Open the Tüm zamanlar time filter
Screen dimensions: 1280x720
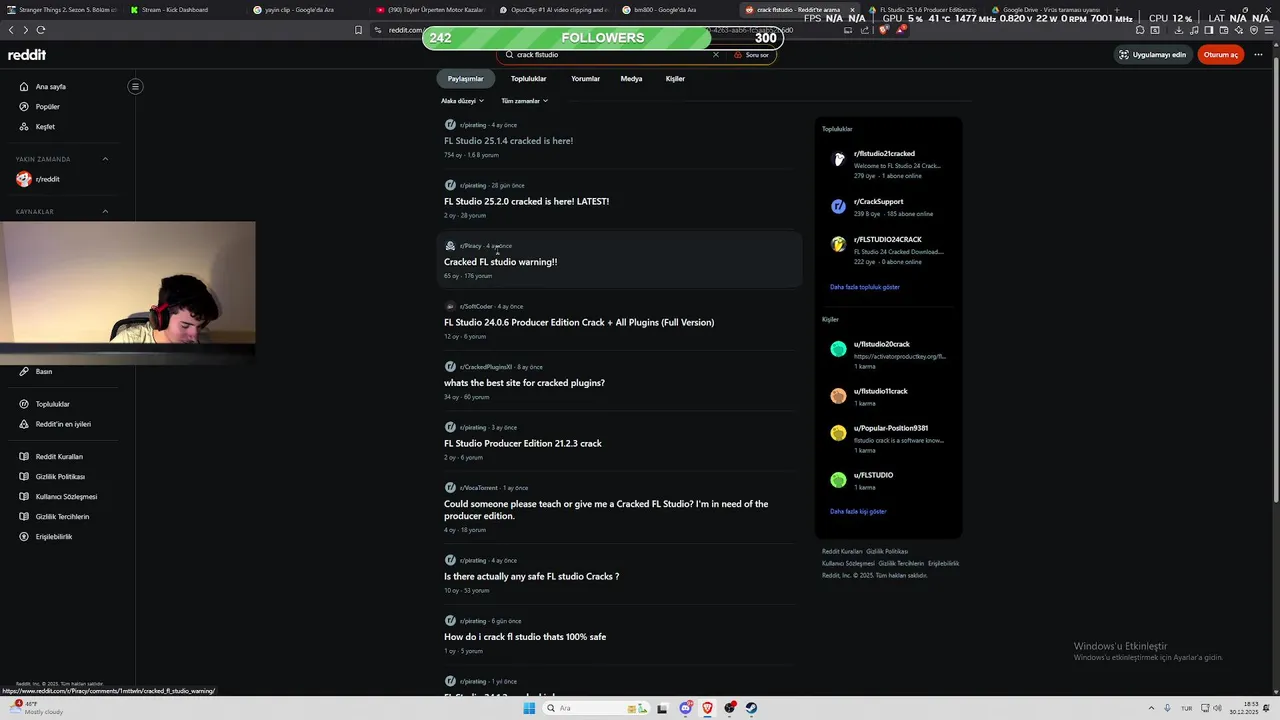(524, 101)
